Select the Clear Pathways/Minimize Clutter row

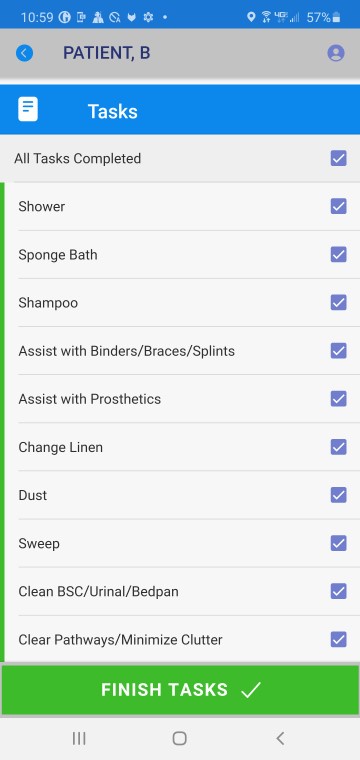pyautogui.click(x=182, y=639)
